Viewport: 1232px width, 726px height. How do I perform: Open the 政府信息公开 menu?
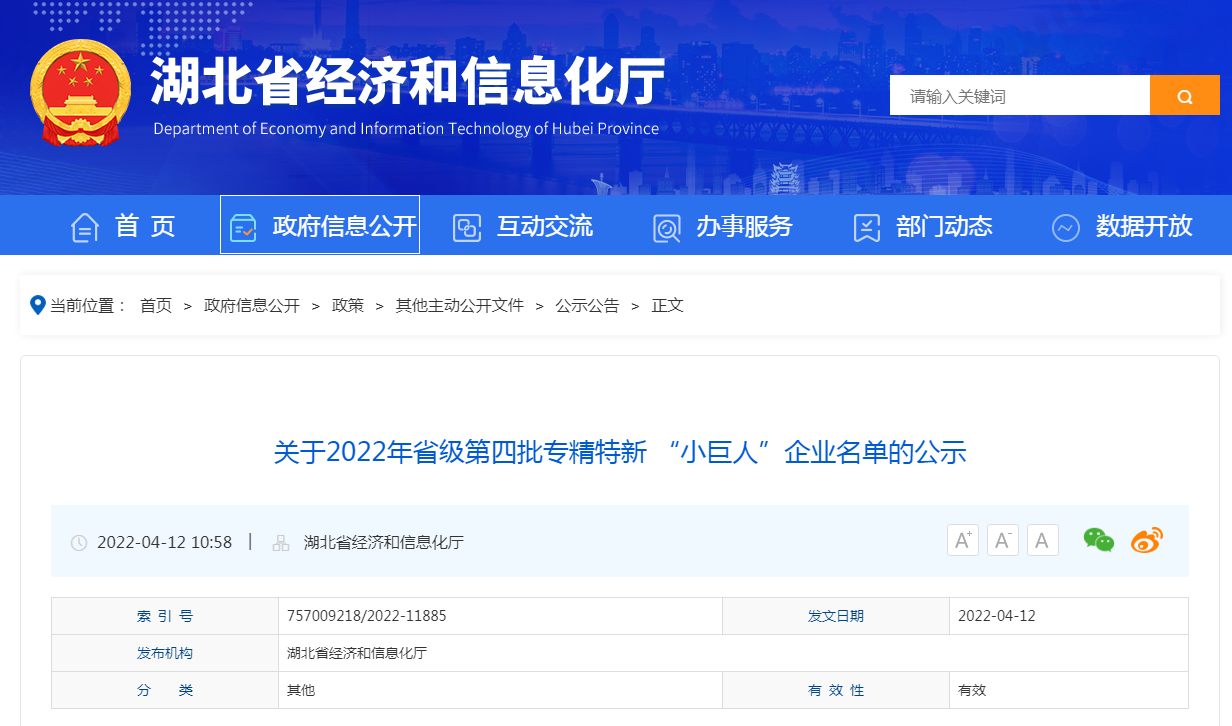coord(320,226)
